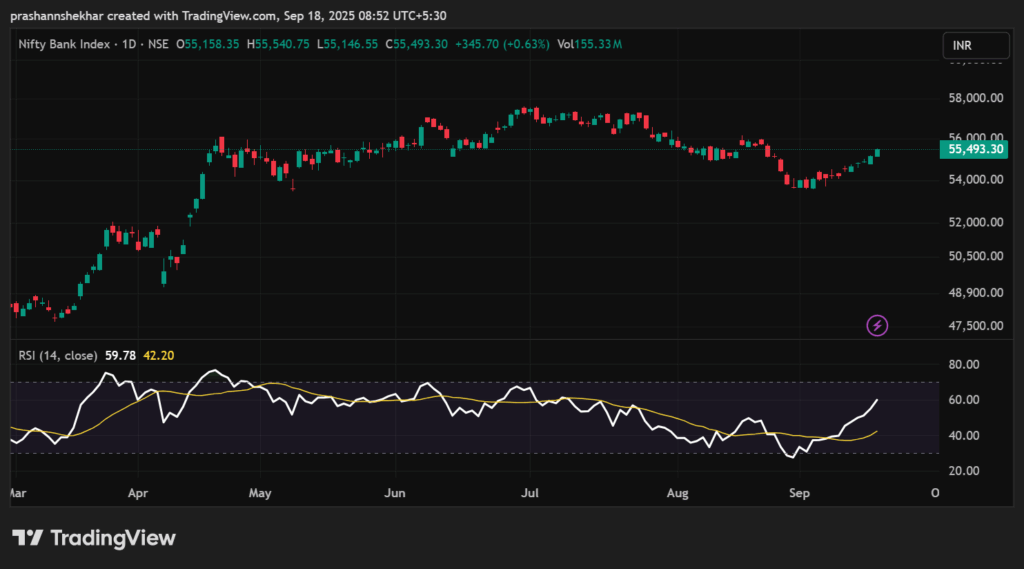The width and height of the screenshot is (1024, 569).
Task: Click the NSE exchange label
Action: point(158,44)
